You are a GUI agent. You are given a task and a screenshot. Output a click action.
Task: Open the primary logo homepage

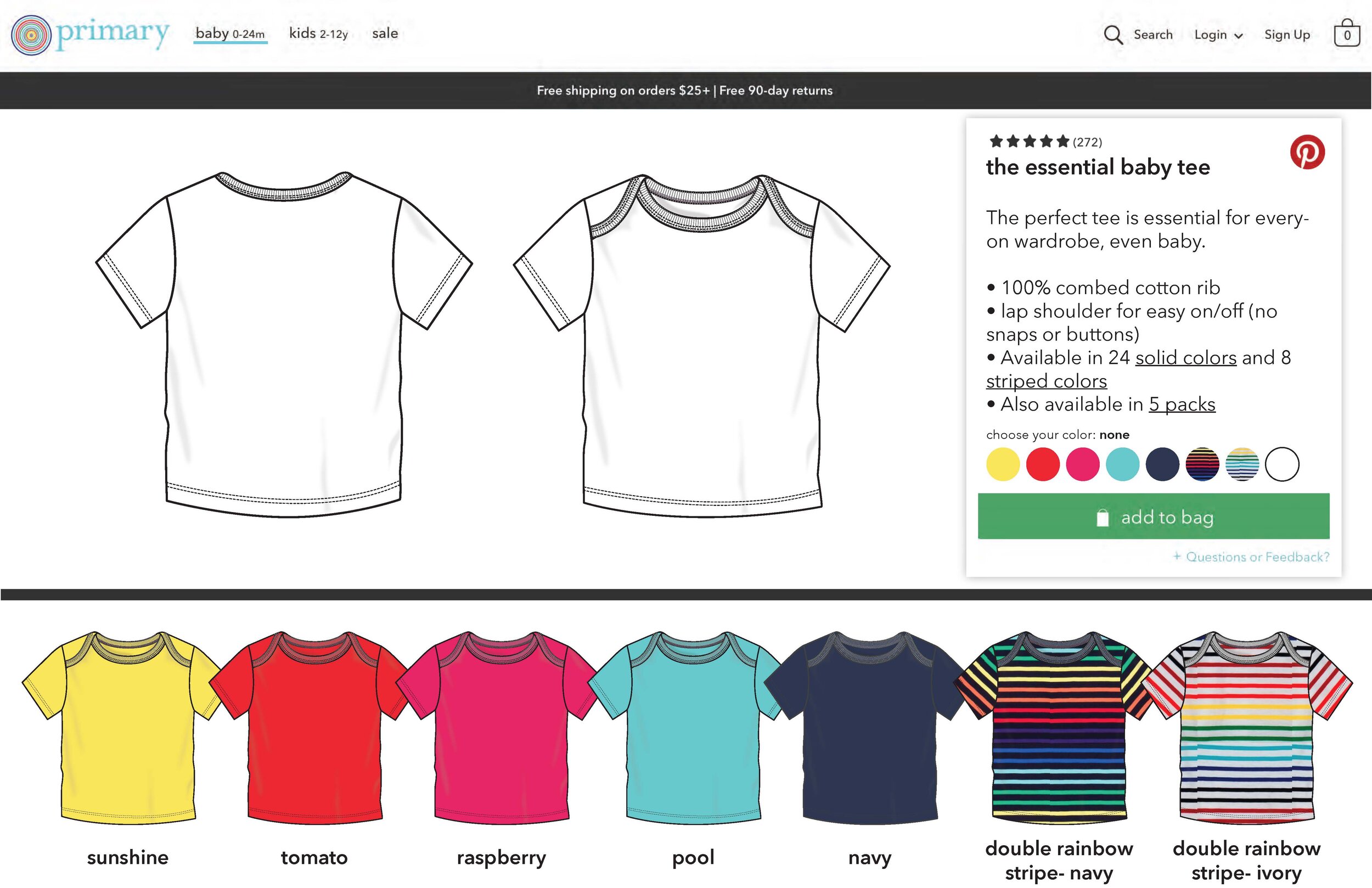(91, 35)
